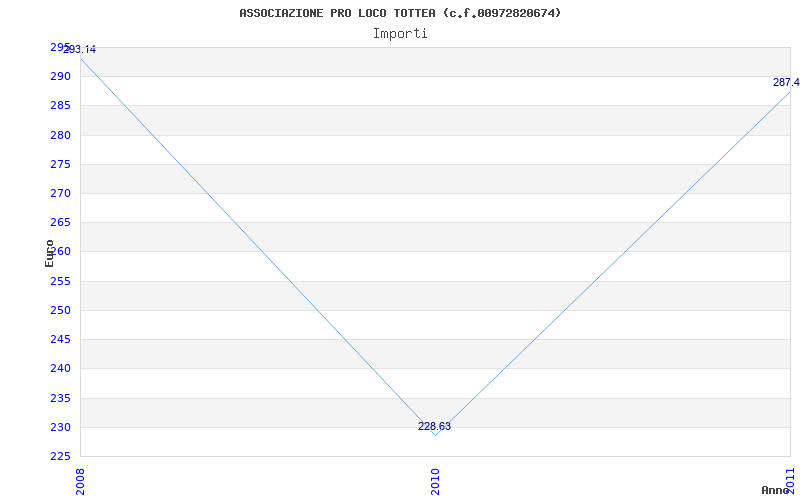Click the 275 y-axis tick label

60,164
